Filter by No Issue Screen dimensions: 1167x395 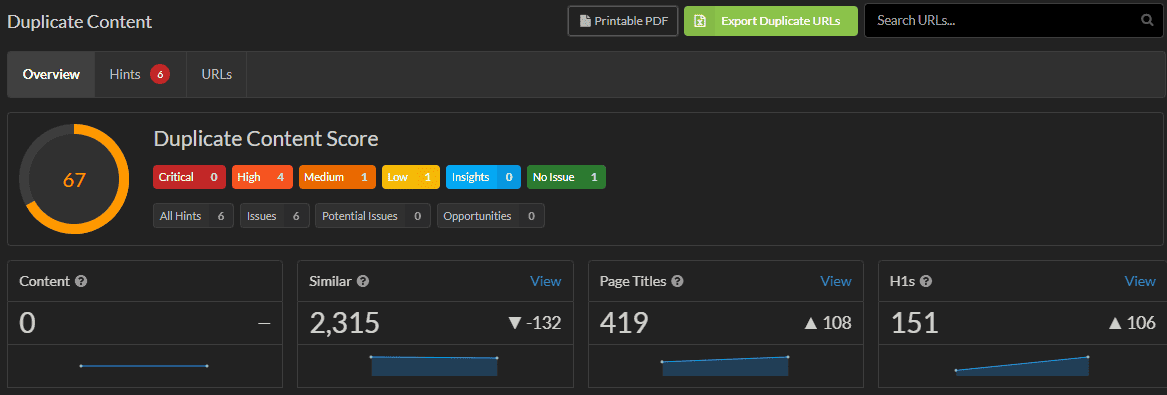coord(566,177)
